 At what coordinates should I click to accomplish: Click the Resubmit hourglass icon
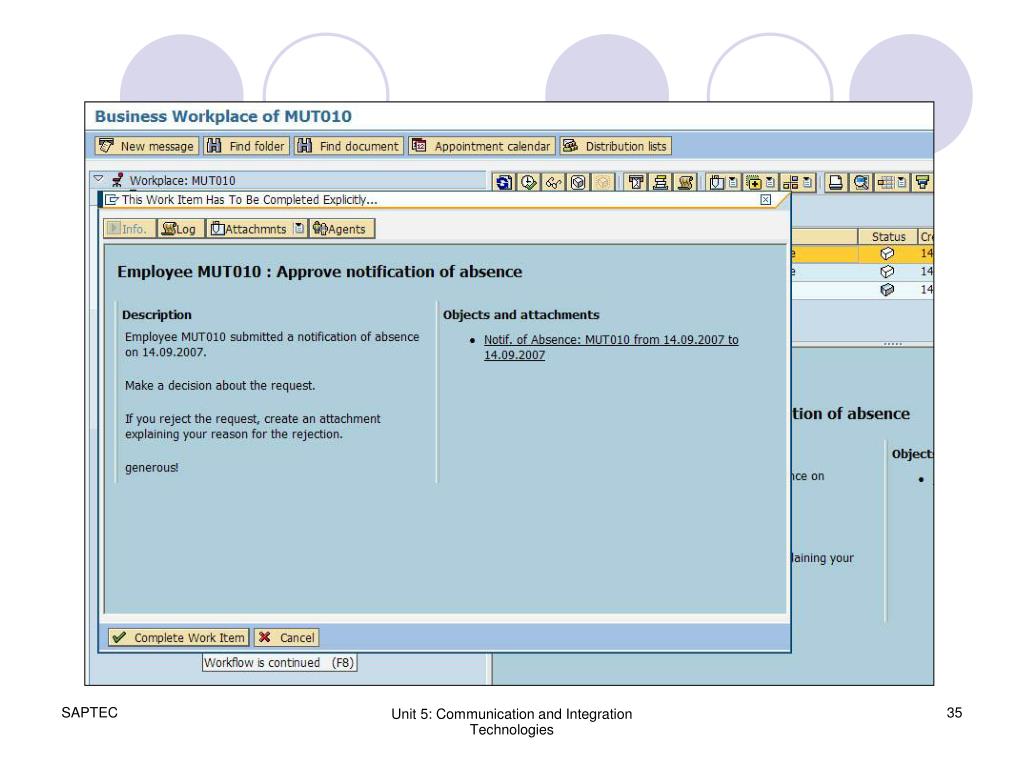coord(636,182)
